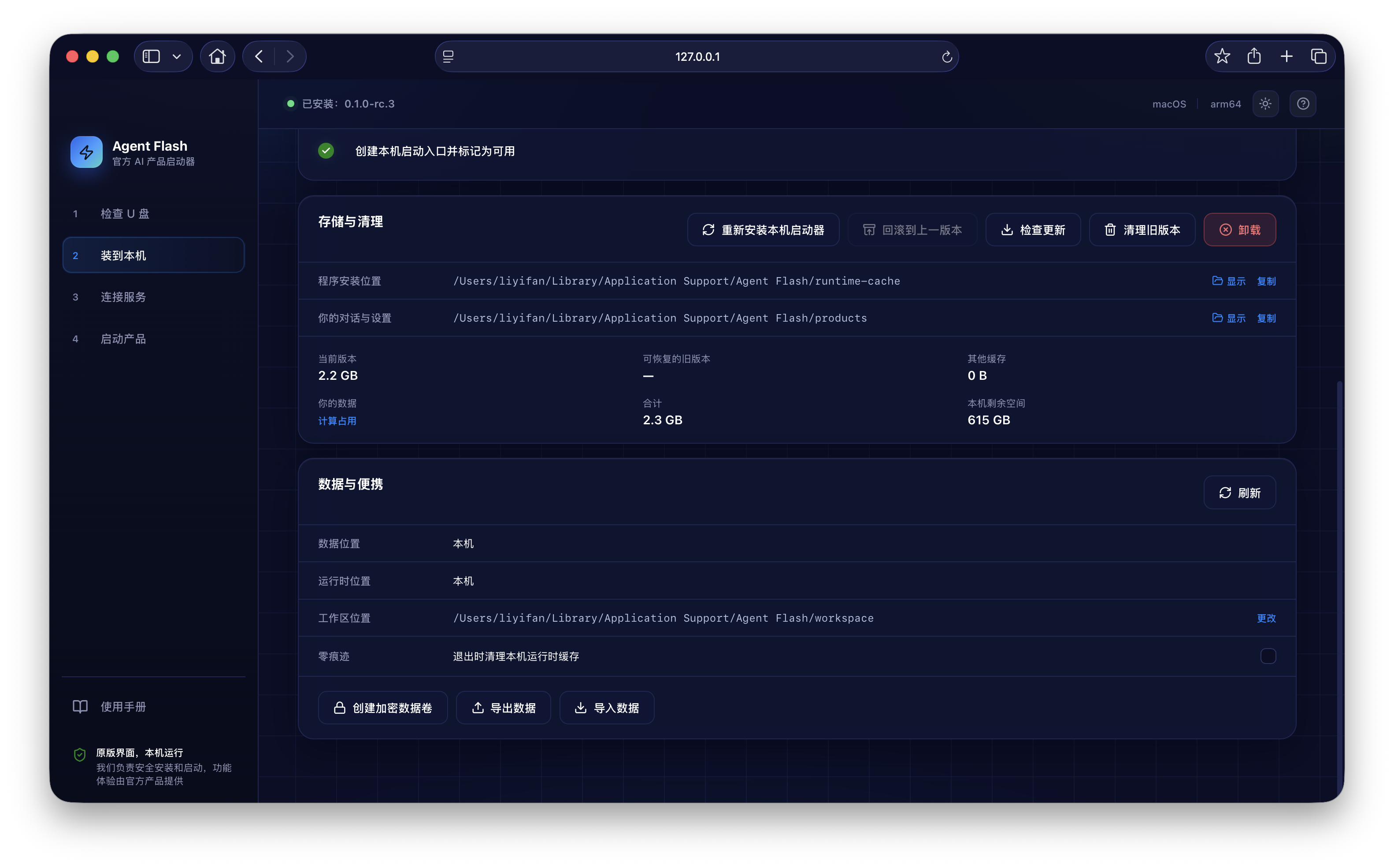Image resolution: width=1394 pixels, height=868 pixels.
Task: Show the products folder via 显示
Action: click(1228, 318)
